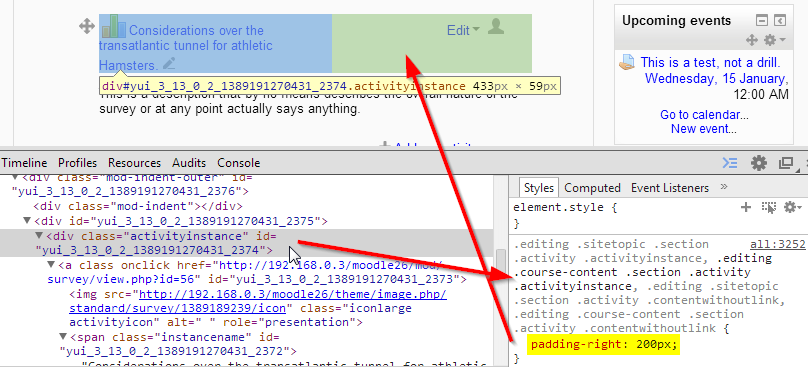The width and height of the screenshot is (808, 367).
Task: Click the survey description paragraph text
Action: coord(308,102)
